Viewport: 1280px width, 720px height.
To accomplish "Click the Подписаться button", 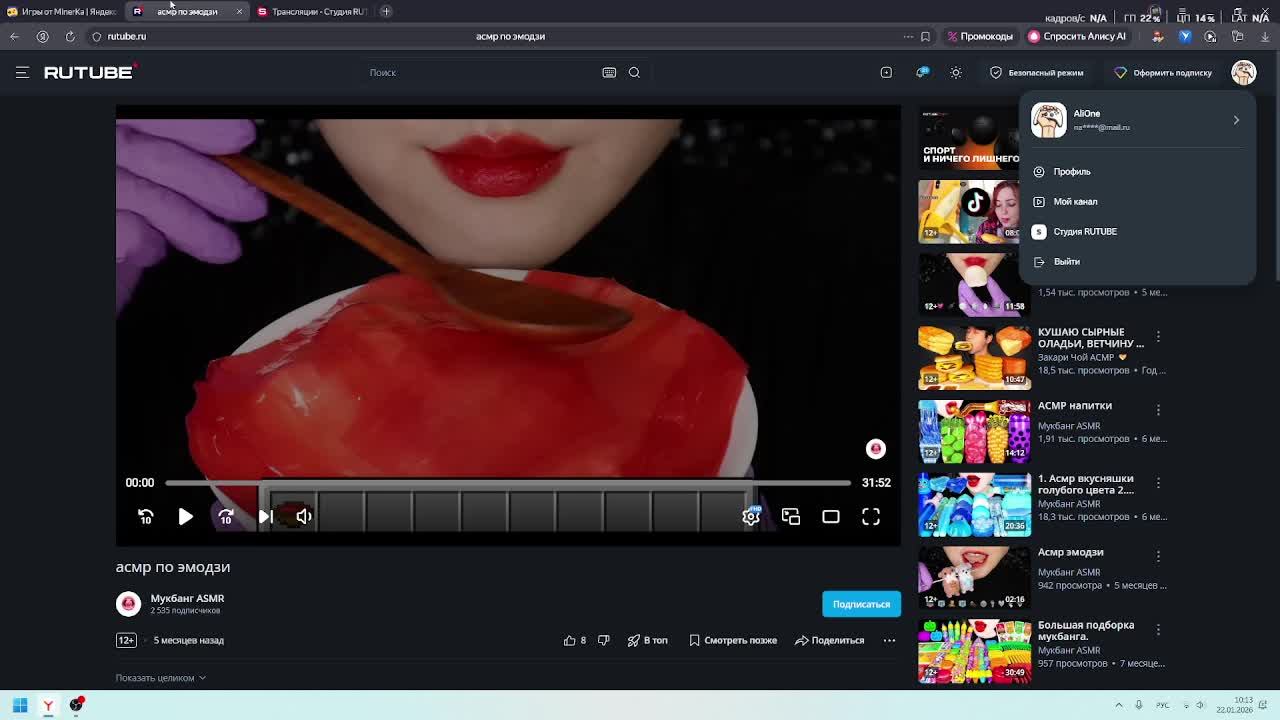I will pyautogui.click(x=861, y=604).
